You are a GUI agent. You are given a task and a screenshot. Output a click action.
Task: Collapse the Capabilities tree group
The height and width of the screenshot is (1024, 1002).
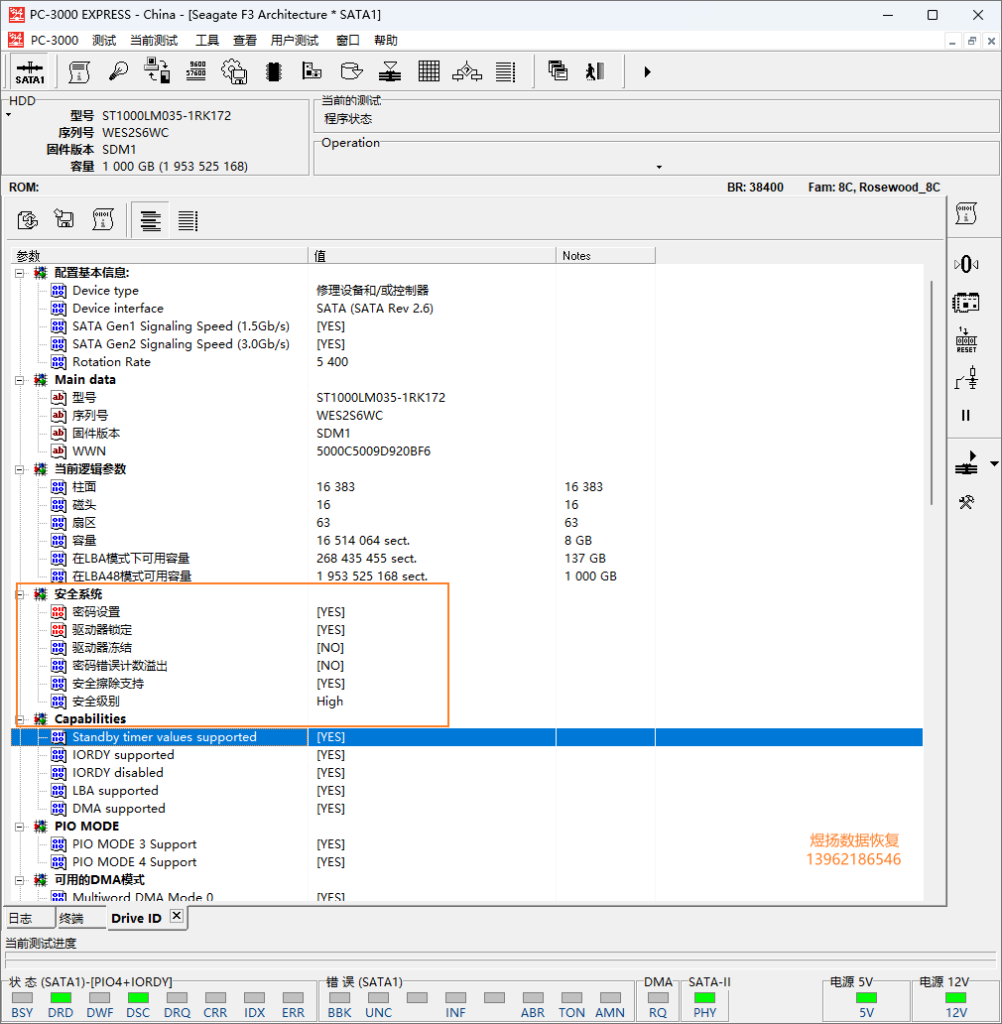click(20, 719)
